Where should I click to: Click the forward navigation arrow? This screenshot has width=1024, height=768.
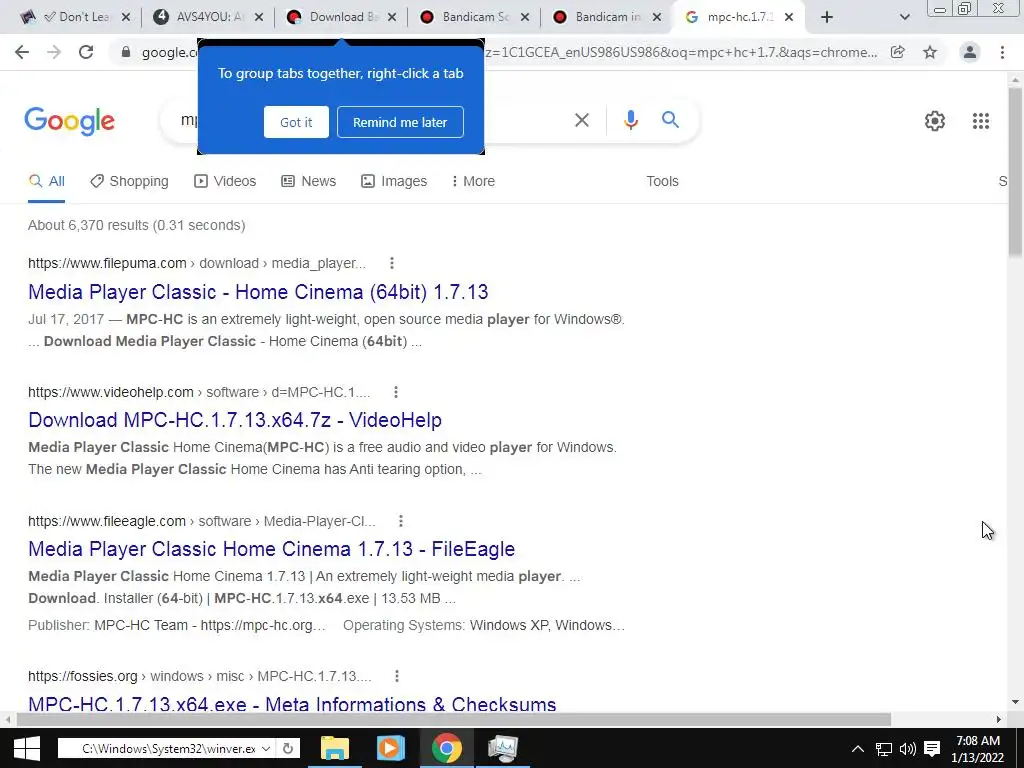tap(54, 52)
